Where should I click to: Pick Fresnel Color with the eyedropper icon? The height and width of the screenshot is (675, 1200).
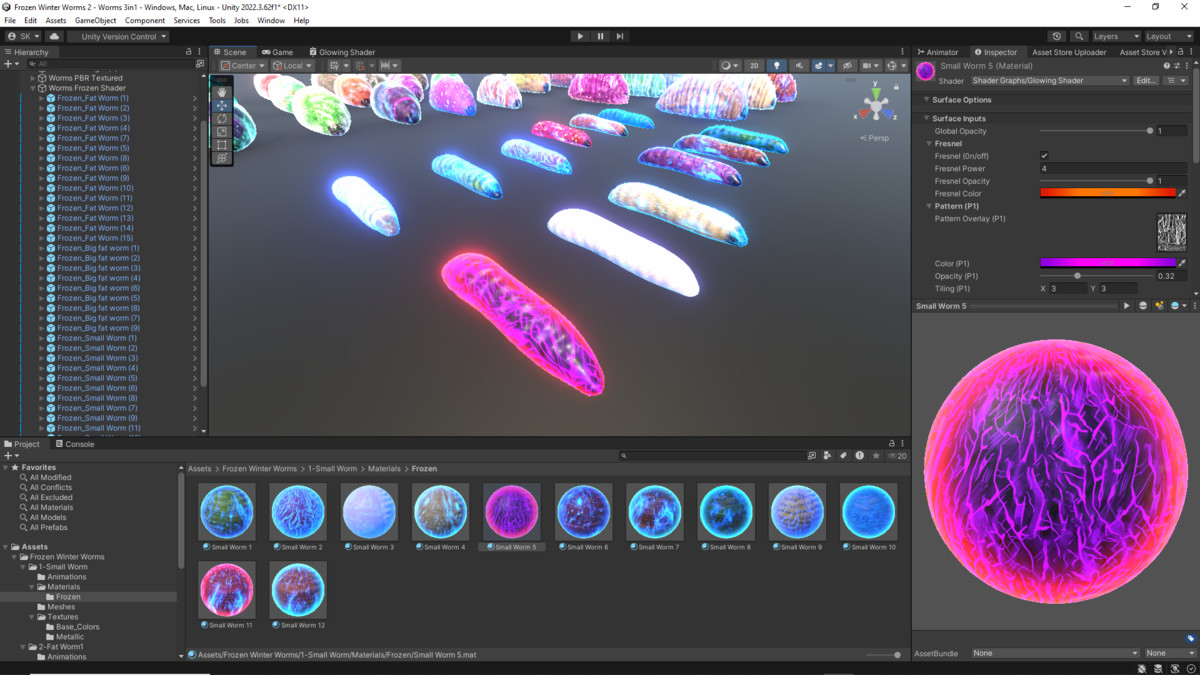1182,194
